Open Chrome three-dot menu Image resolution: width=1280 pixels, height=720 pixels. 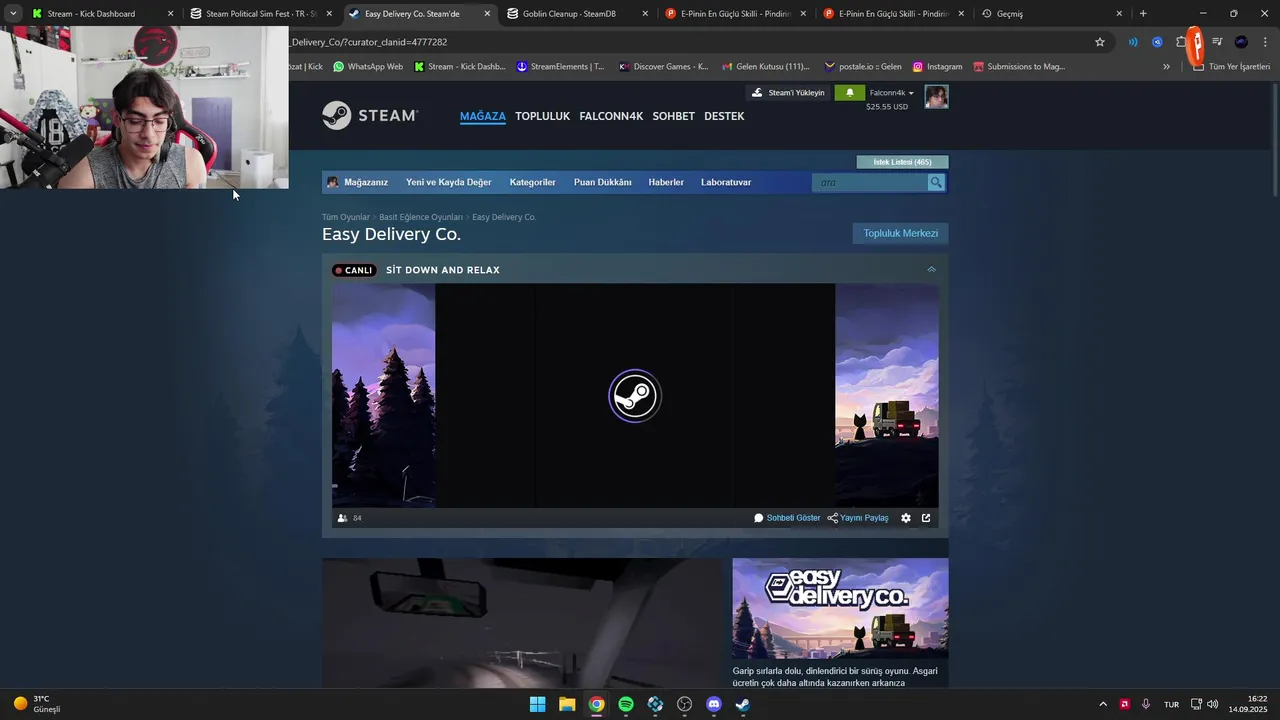1265,42
